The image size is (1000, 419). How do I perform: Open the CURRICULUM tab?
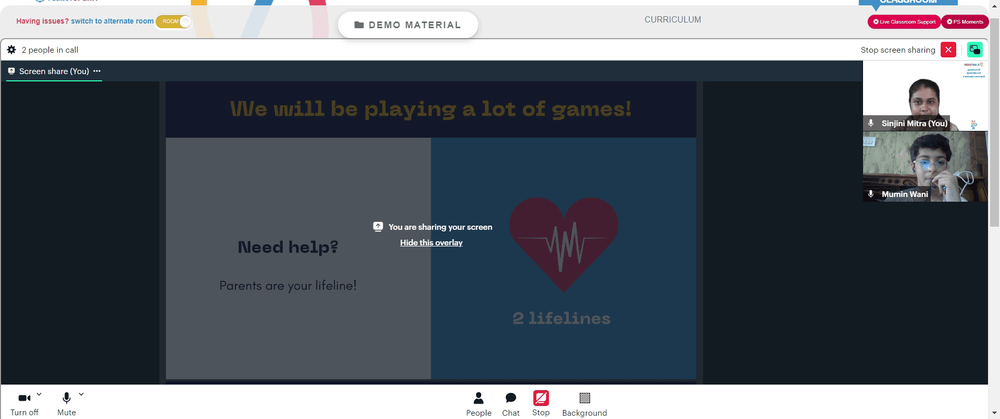(672, 20)
